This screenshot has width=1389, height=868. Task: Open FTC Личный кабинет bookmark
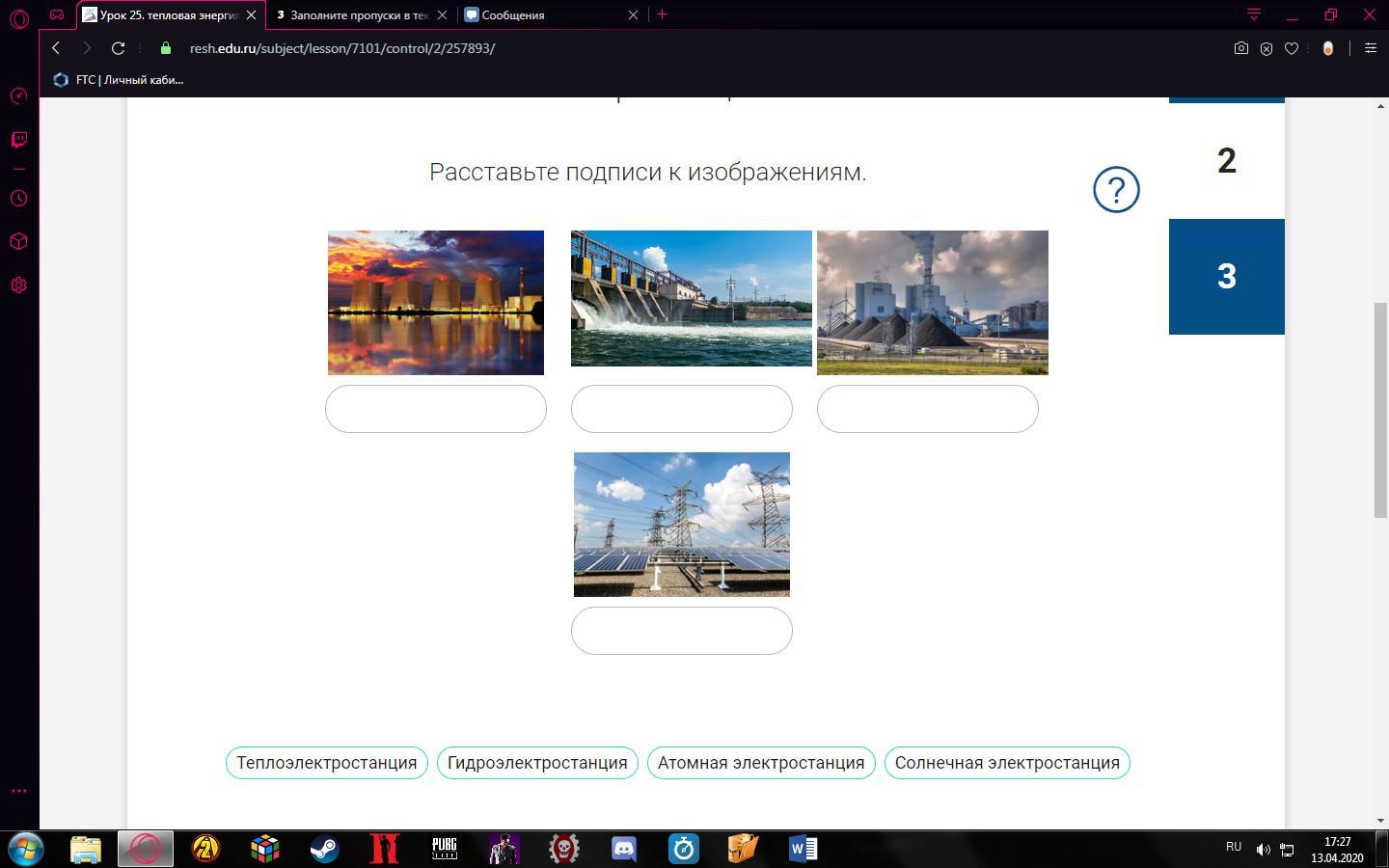tap(119, 80)
